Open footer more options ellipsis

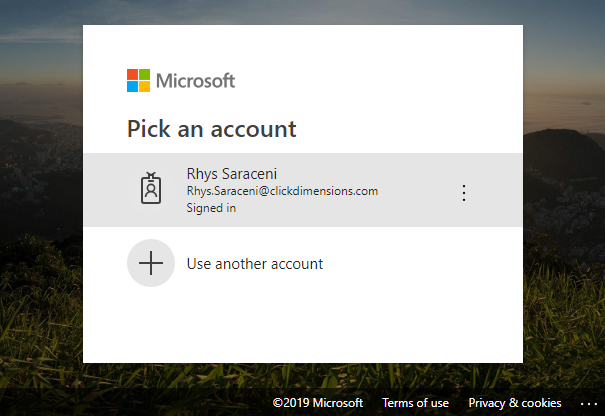(x=589, y=404)
